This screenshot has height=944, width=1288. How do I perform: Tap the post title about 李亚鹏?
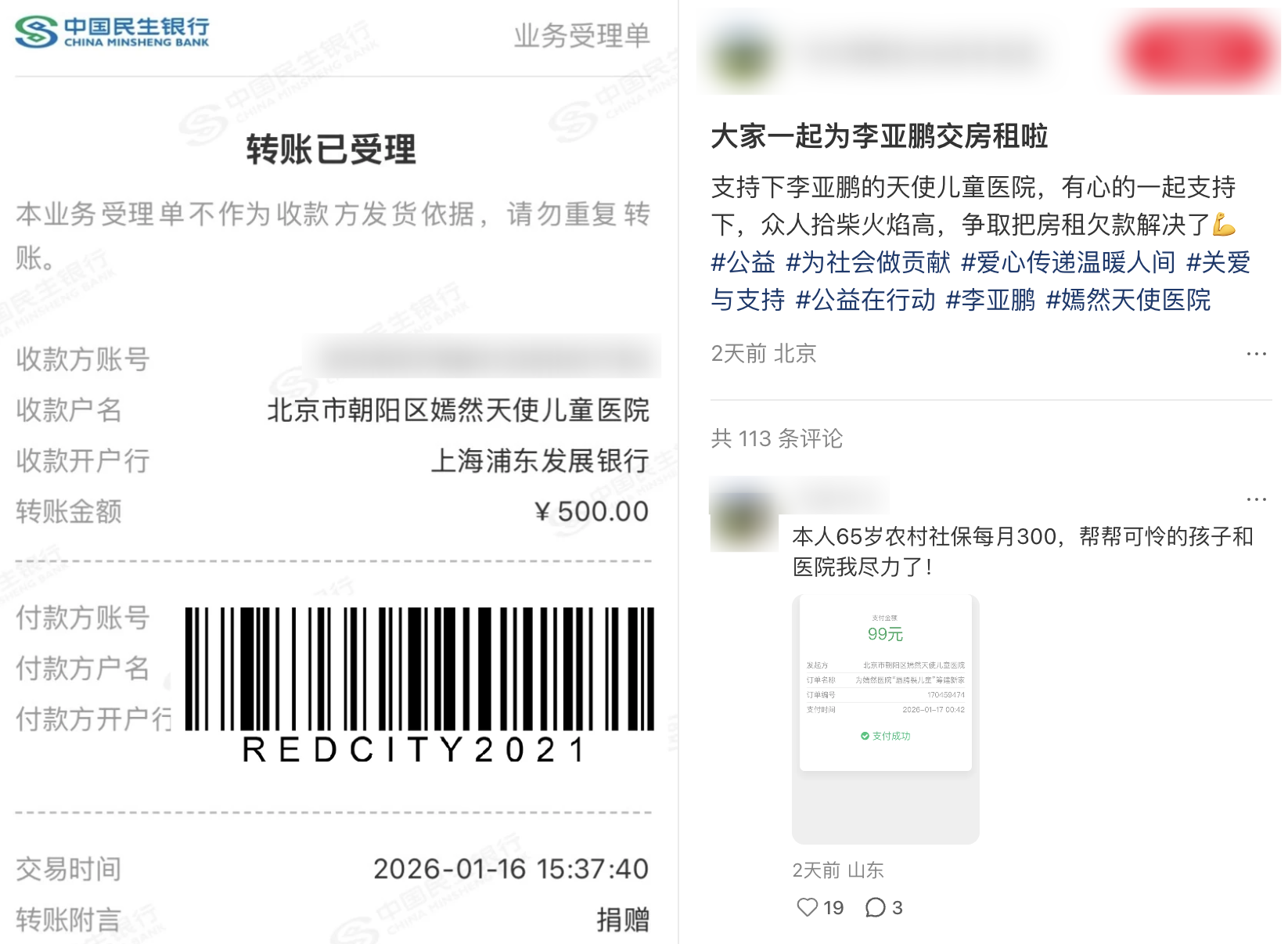point(880,136)
